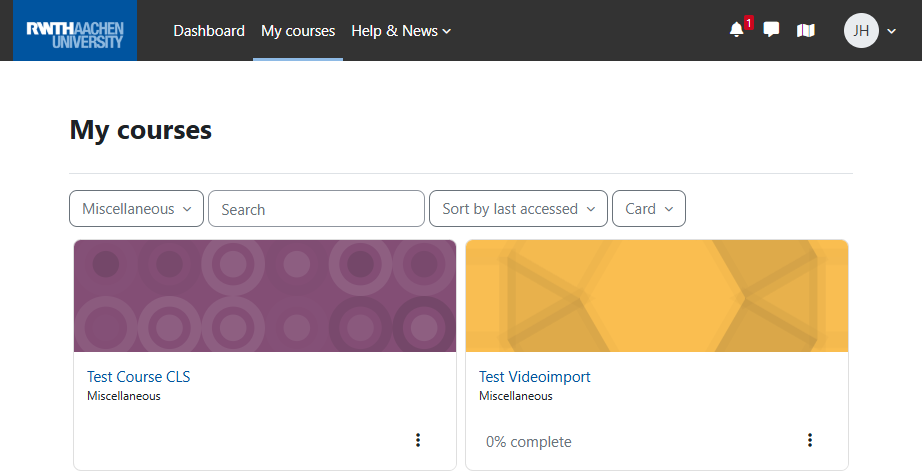Click the course Search input field
This screenshot has width=922, height=472.
tap(316, 209)
